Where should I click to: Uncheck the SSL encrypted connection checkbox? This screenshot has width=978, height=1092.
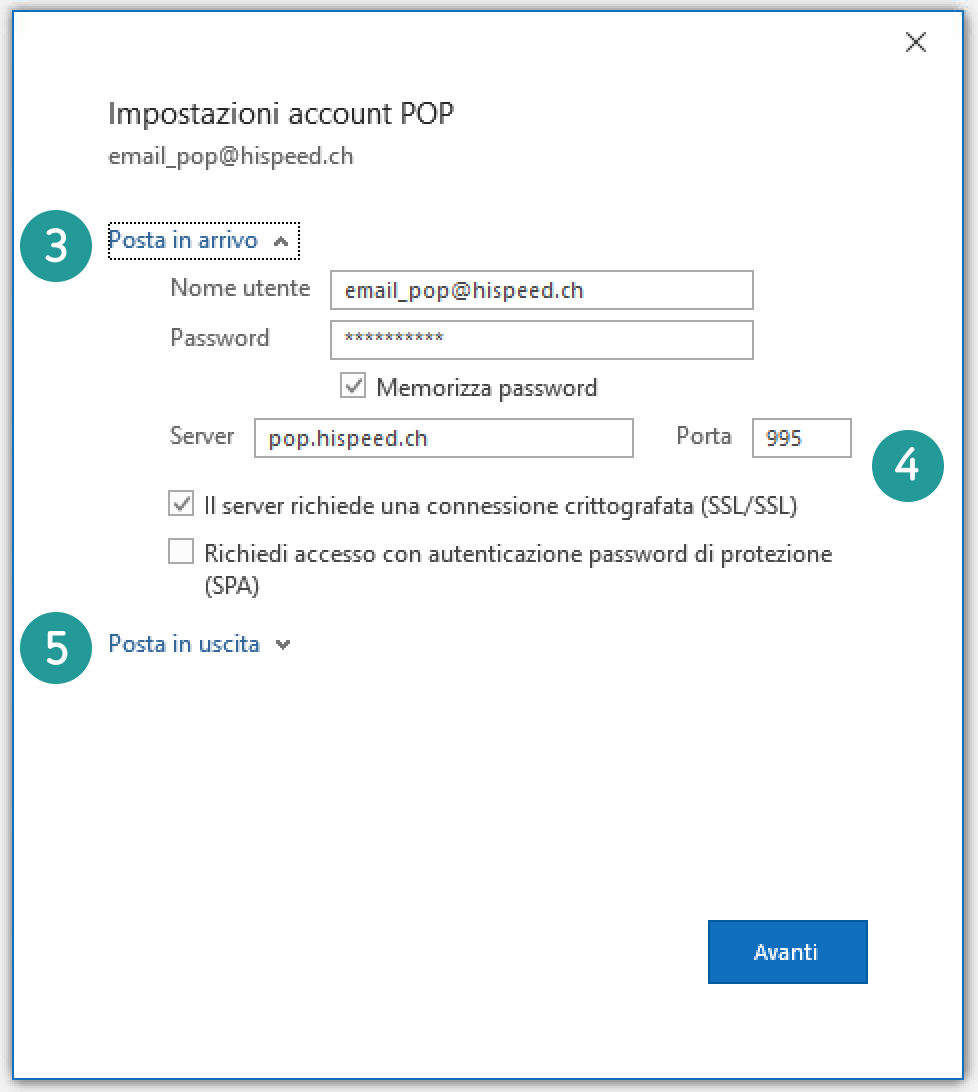181,504
